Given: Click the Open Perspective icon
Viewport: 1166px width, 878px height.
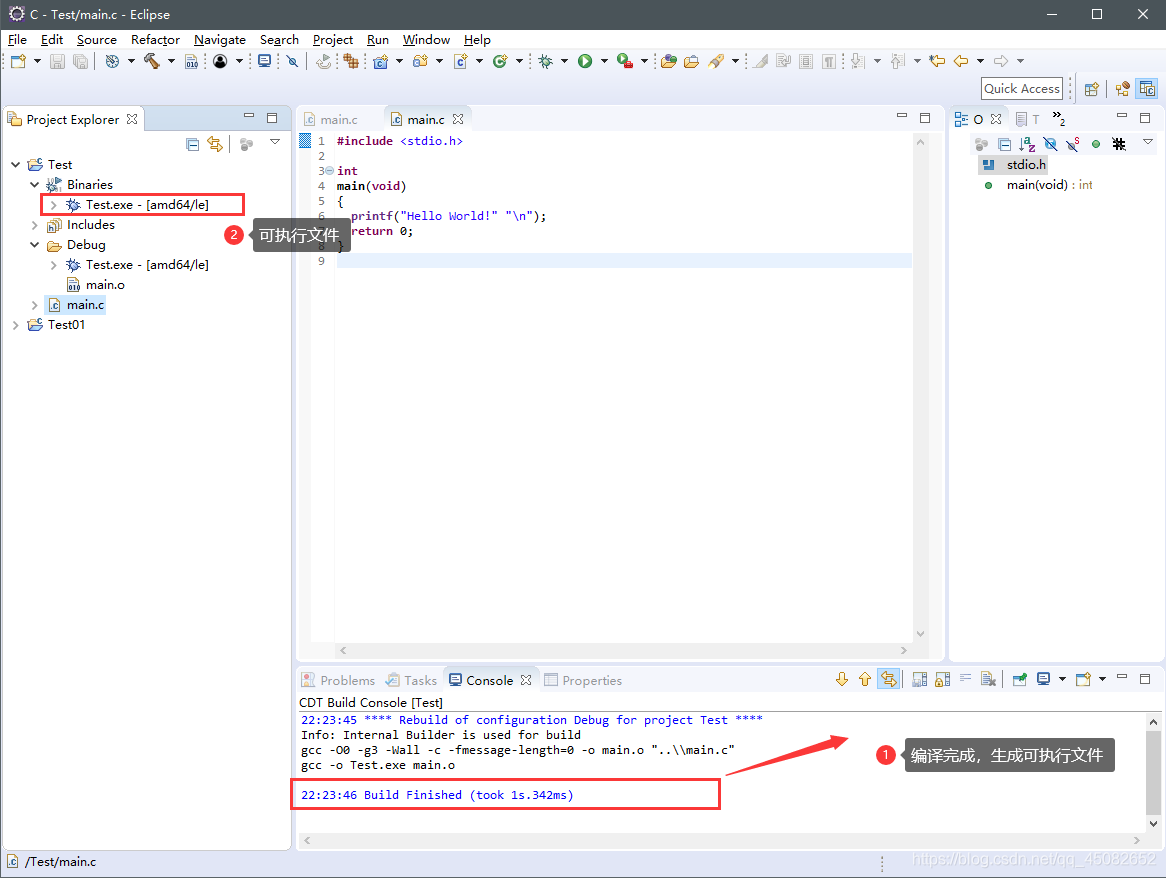Looking at the screenshot, I should point(1092,89).
